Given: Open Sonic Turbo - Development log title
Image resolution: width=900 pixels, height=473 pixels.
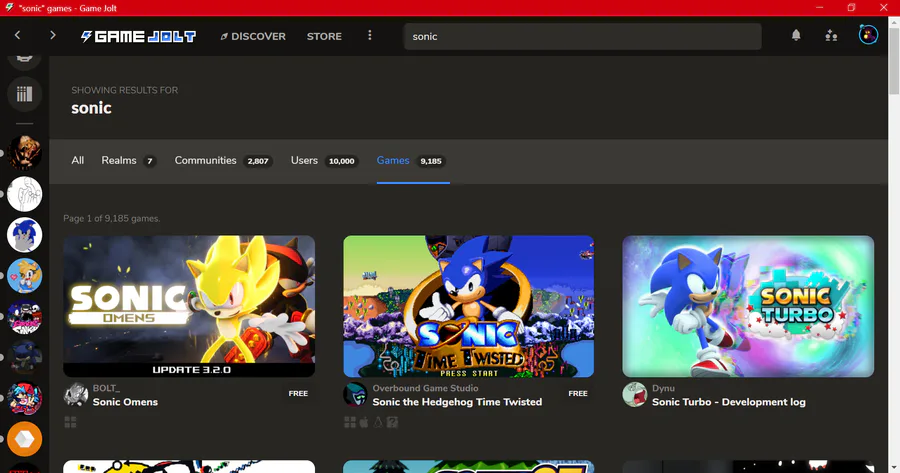Looking at the screenshot, I should [x=728, y=402].
